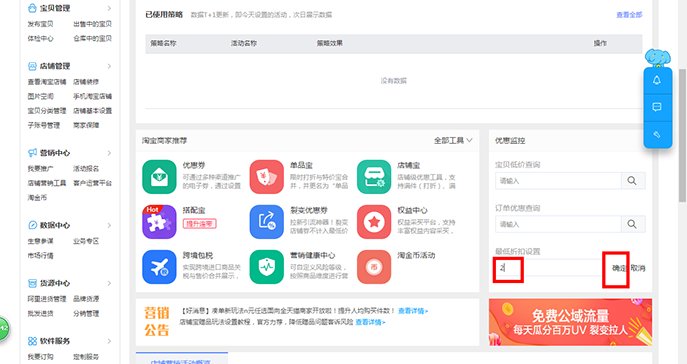Click the 订单优惠查询 input field
The image size is (687, 364).
[x=558, y=224]
